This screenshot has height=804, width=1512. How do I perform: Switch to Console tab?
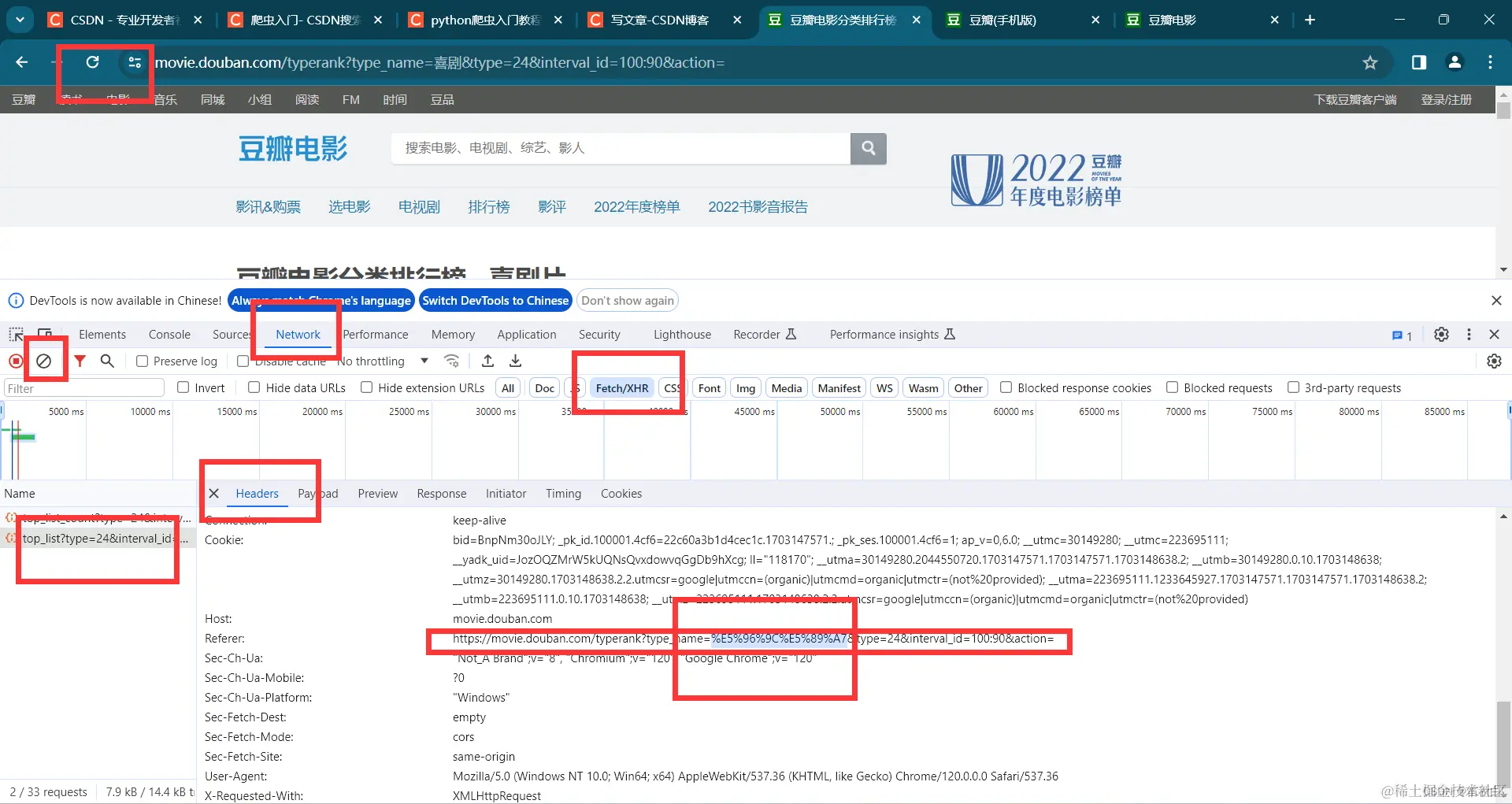pos(169,334)
